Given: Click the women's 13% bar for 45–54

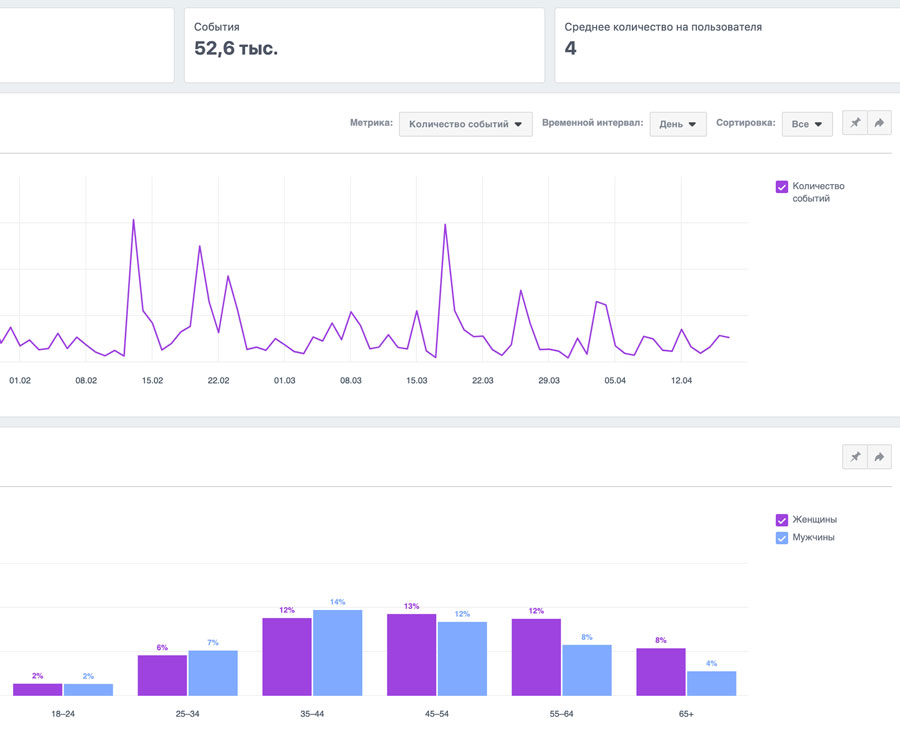Looking at the screenshot, I should pos(411,655).
